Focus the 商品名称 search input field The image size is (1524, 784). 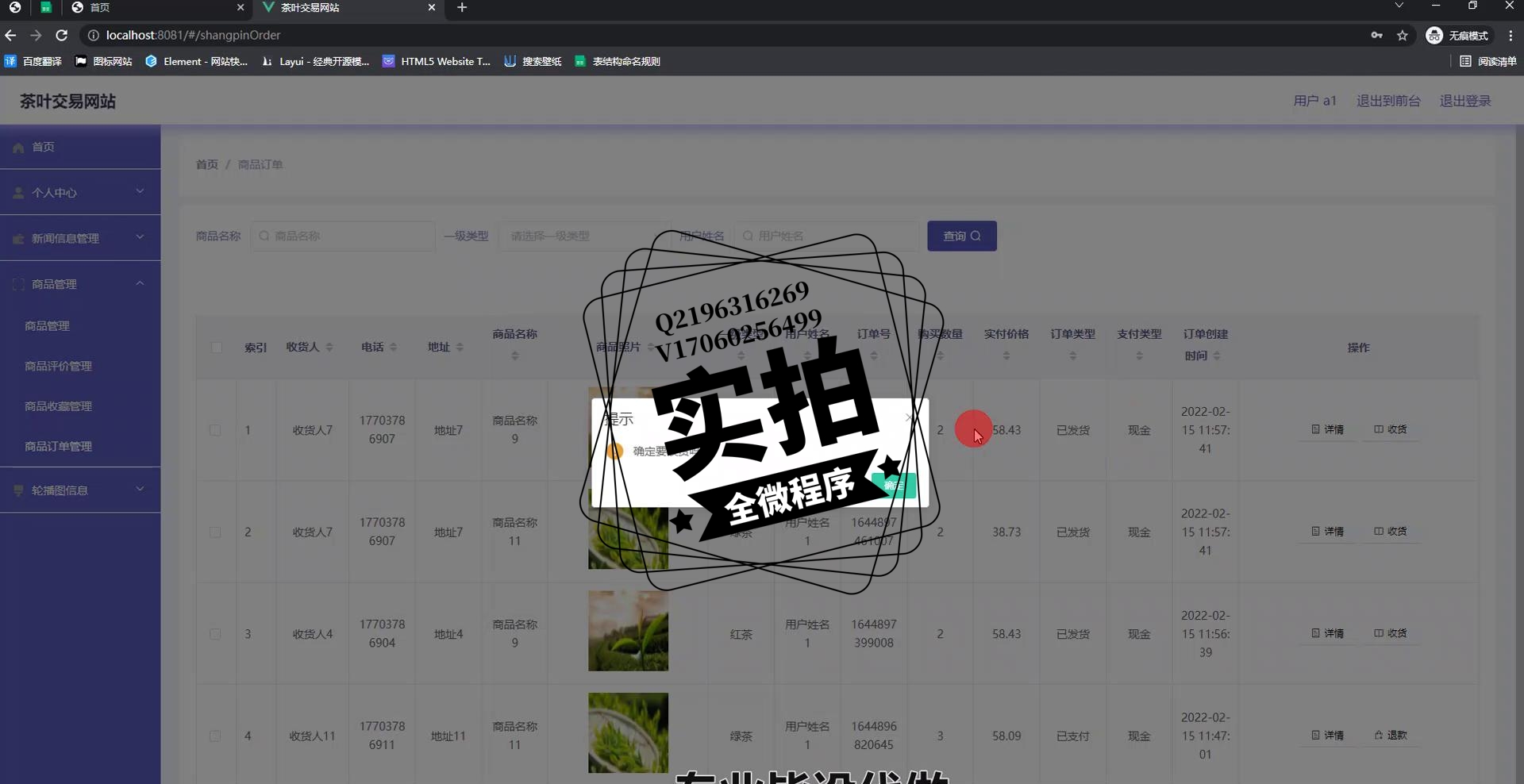343,236
